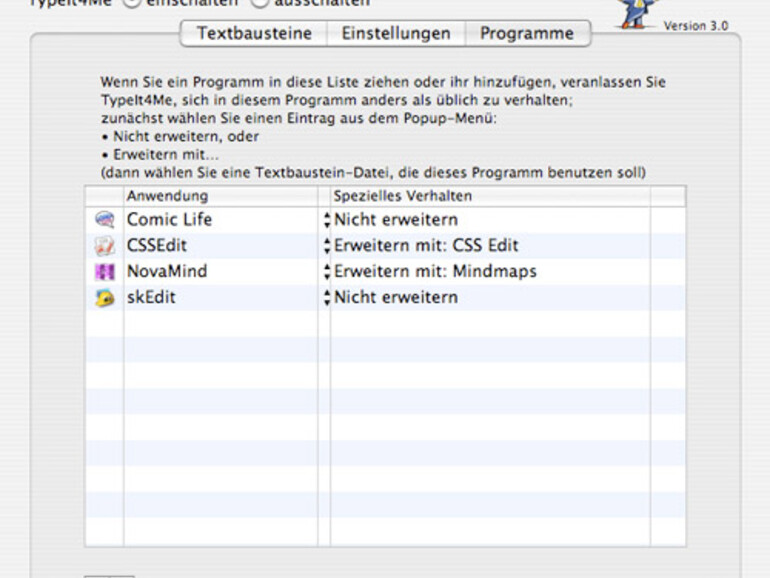Screen dimensions: 770x578
Task: Open behavior popup for NovaMind
Action: [x=327, y=272]
